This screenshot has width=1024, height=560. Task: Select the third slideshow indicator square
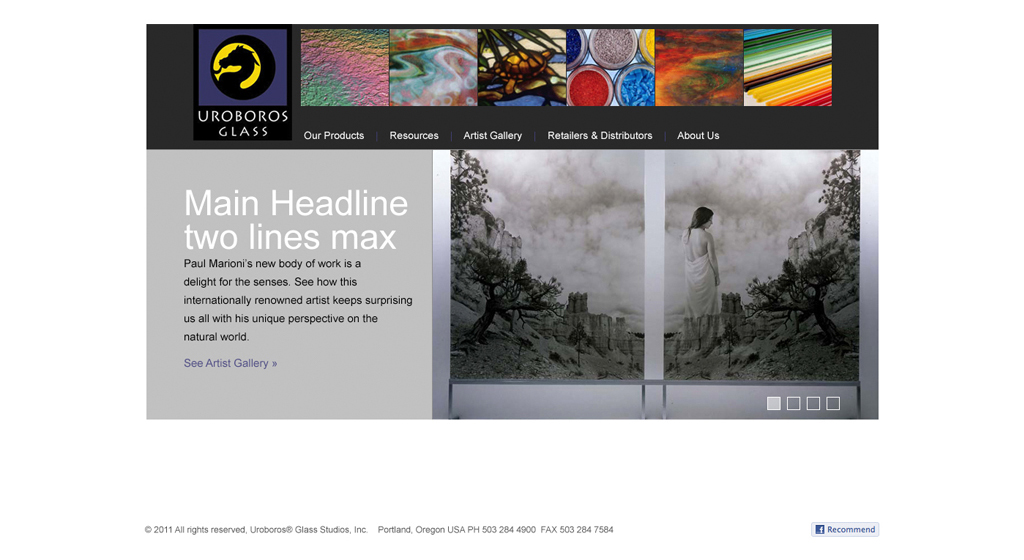pos(813,403)
